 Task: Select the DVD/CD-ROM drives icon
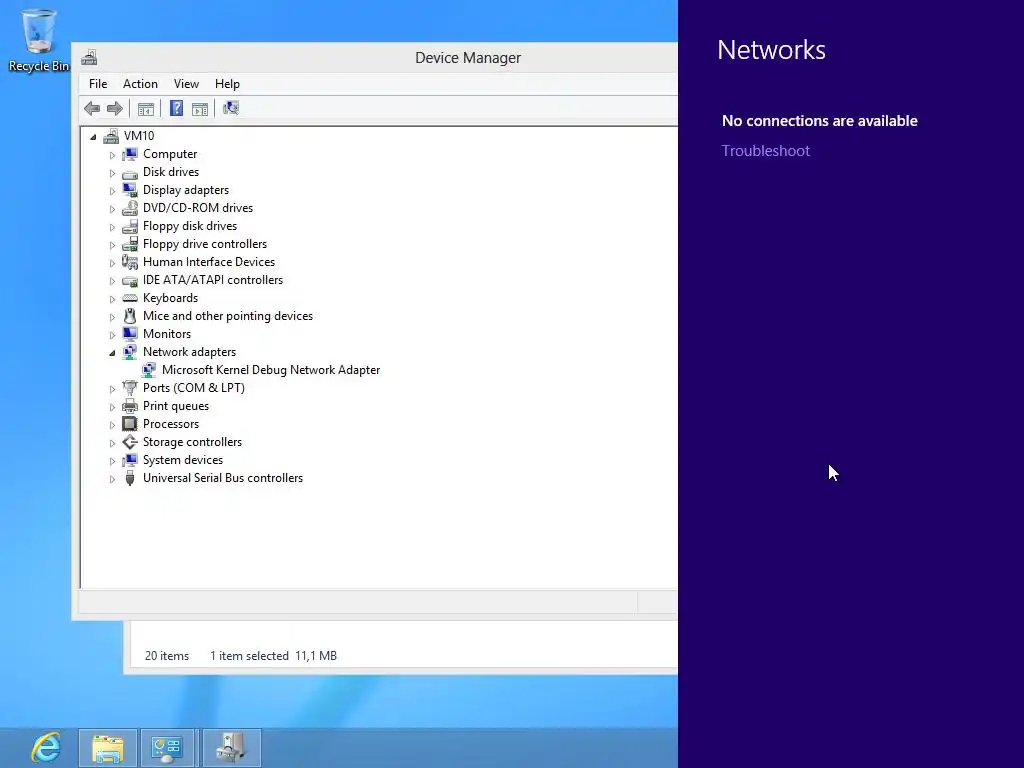130,208
